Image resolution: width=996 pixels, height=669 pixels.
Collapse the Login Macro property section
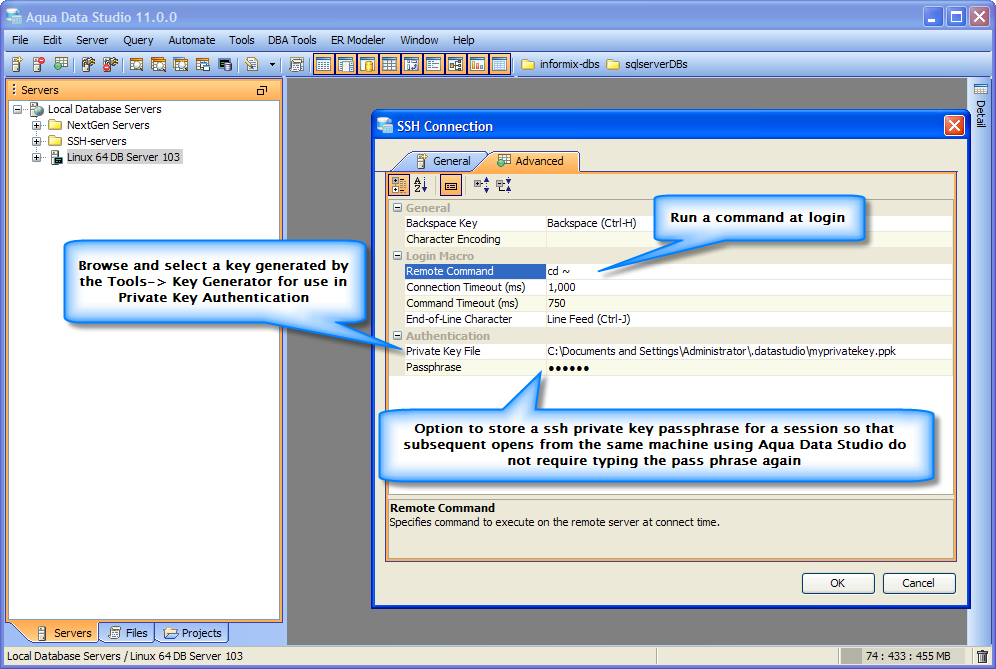coord(398,255)
